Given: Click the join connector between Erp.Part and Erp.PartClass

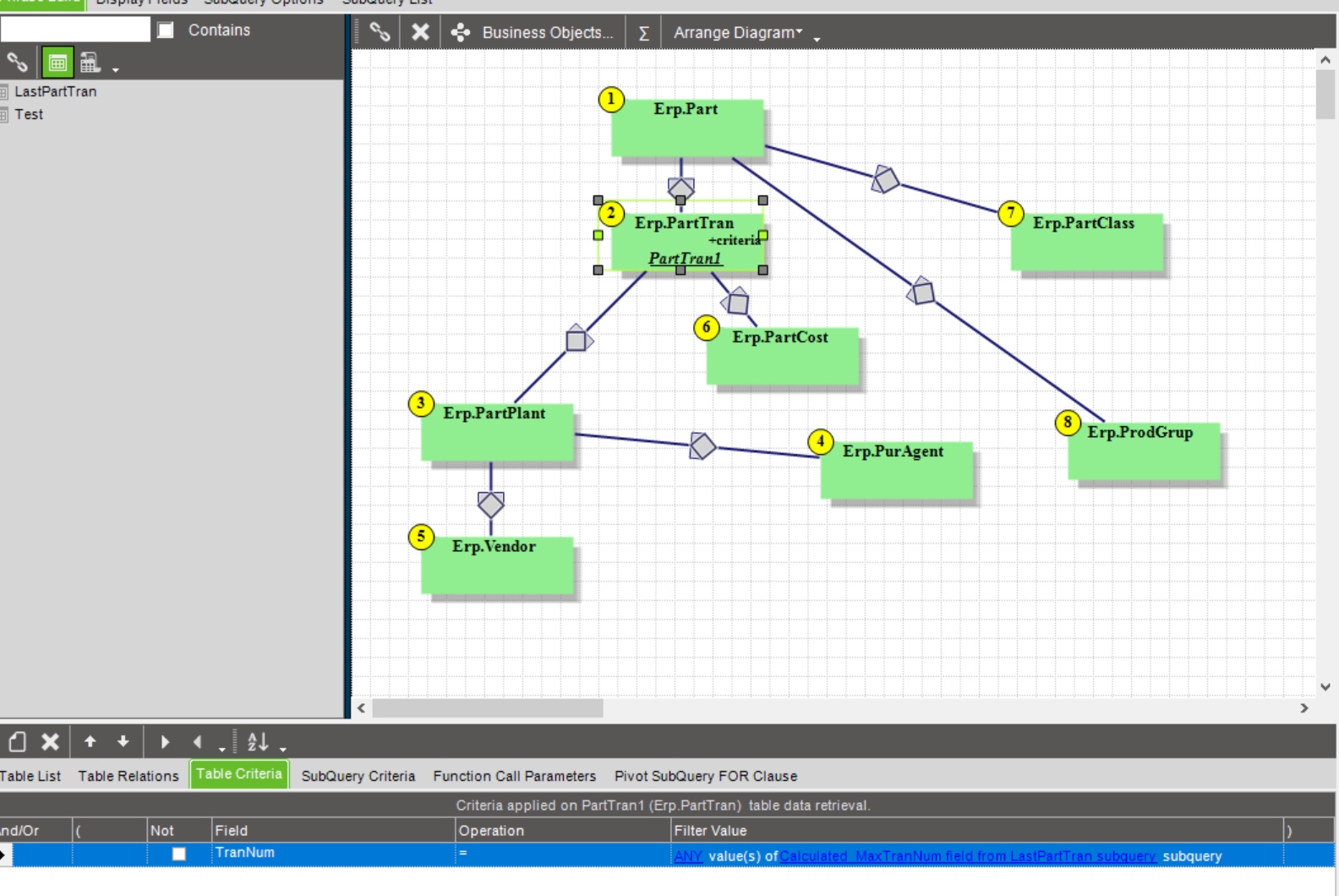Looking at the screenshot, I should (x=885, y=179).
